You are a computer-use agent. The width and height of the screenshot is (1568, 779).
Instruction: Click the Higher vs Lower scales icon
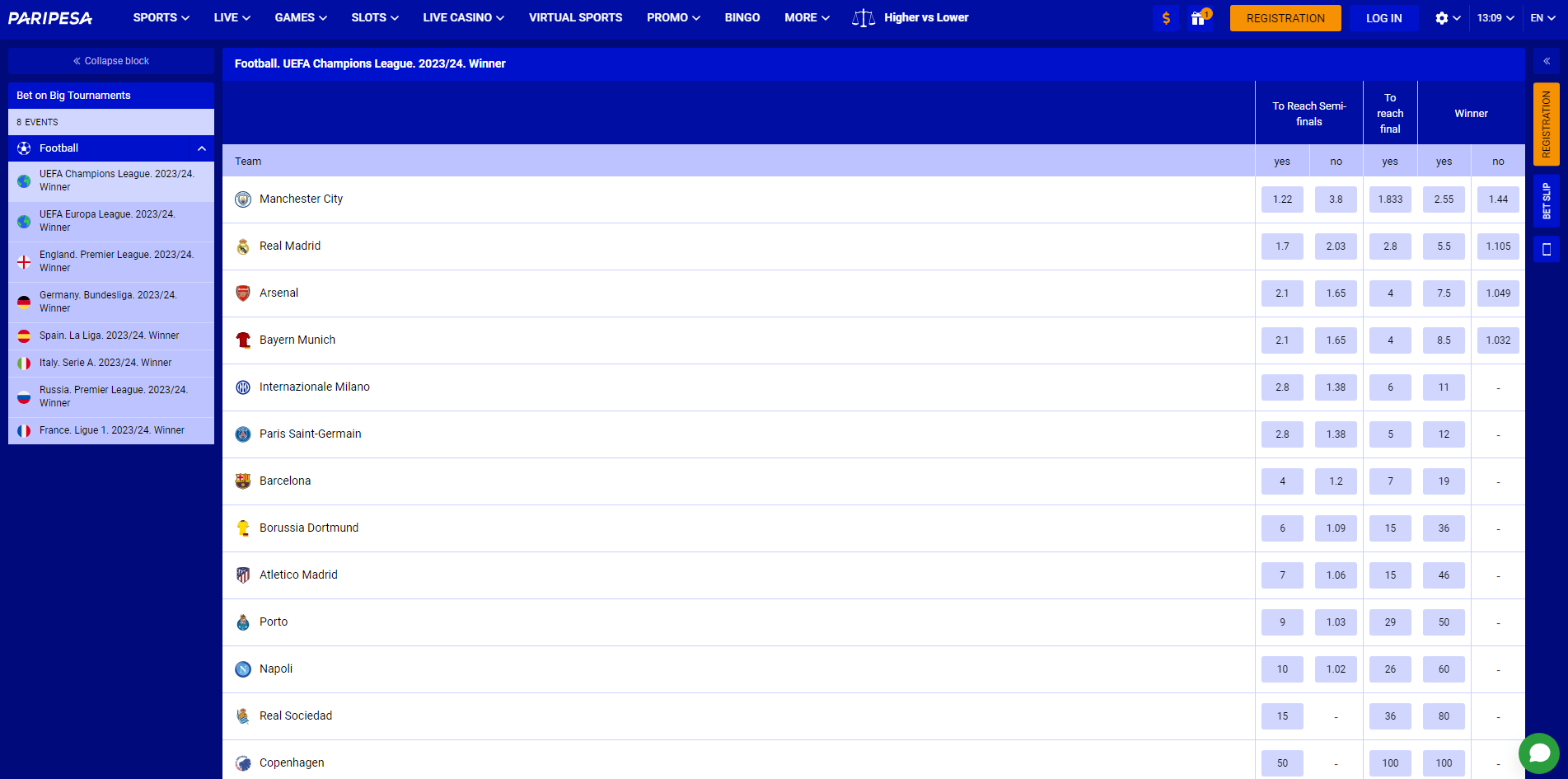[863, 18]
